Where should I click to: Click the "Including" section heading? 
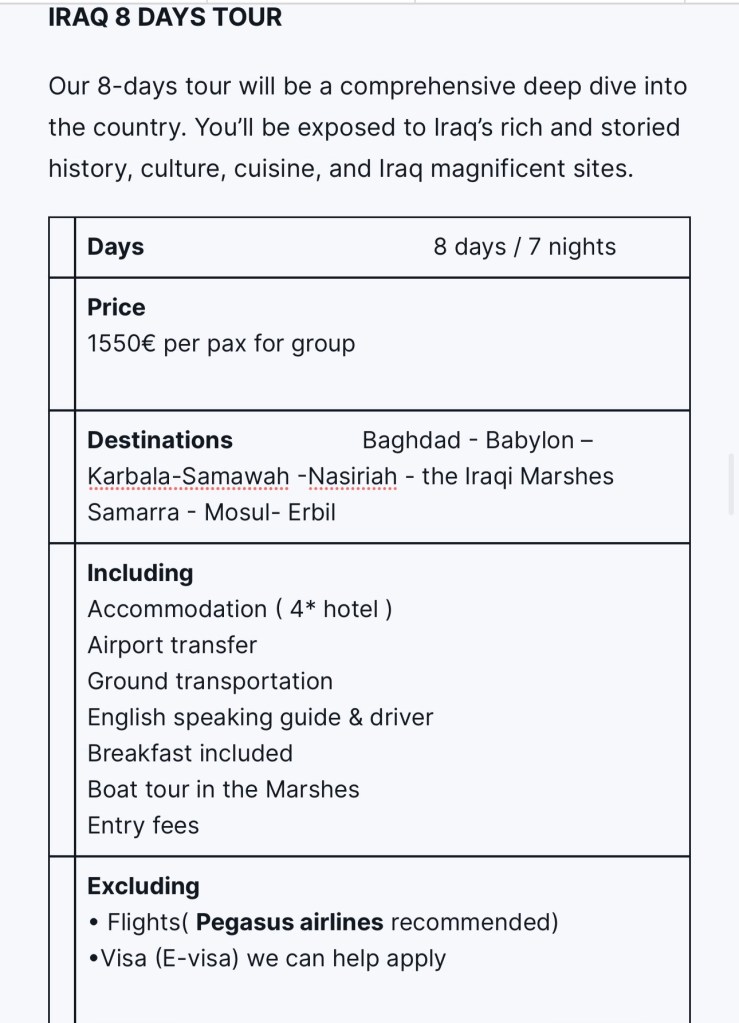[140, 573]
